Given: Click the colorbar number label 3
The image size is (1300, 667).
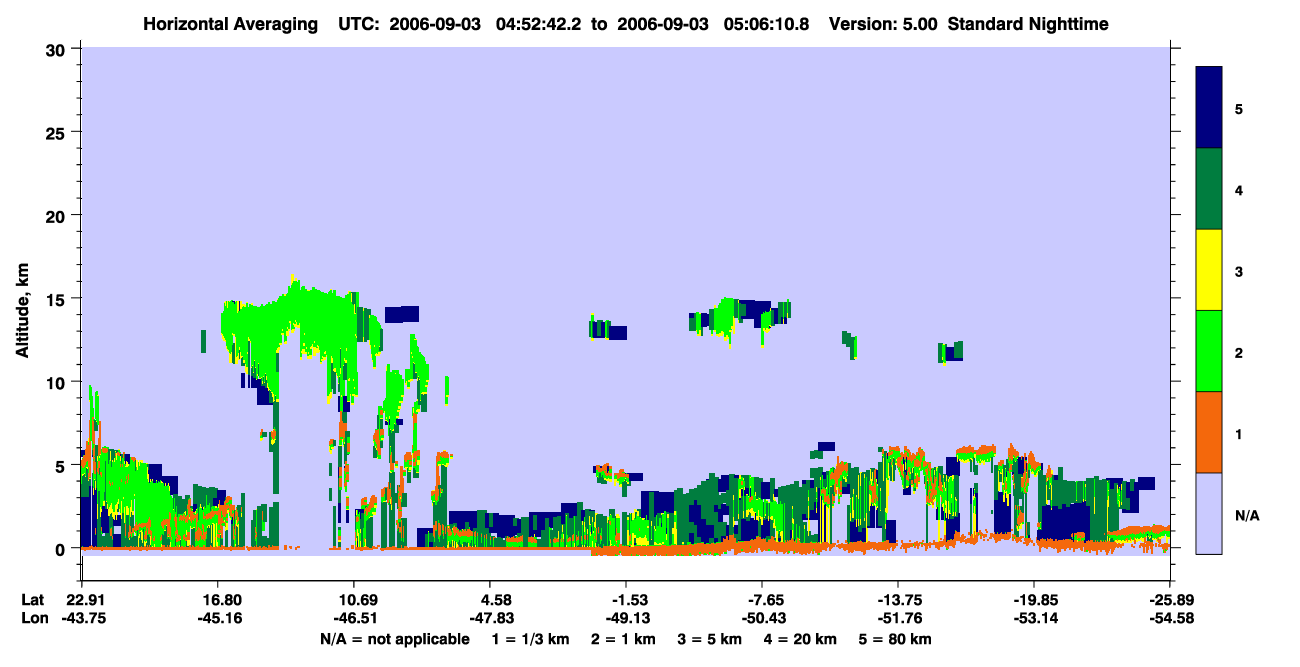Looking at the screenshot, I should (x=1239, y=271).
